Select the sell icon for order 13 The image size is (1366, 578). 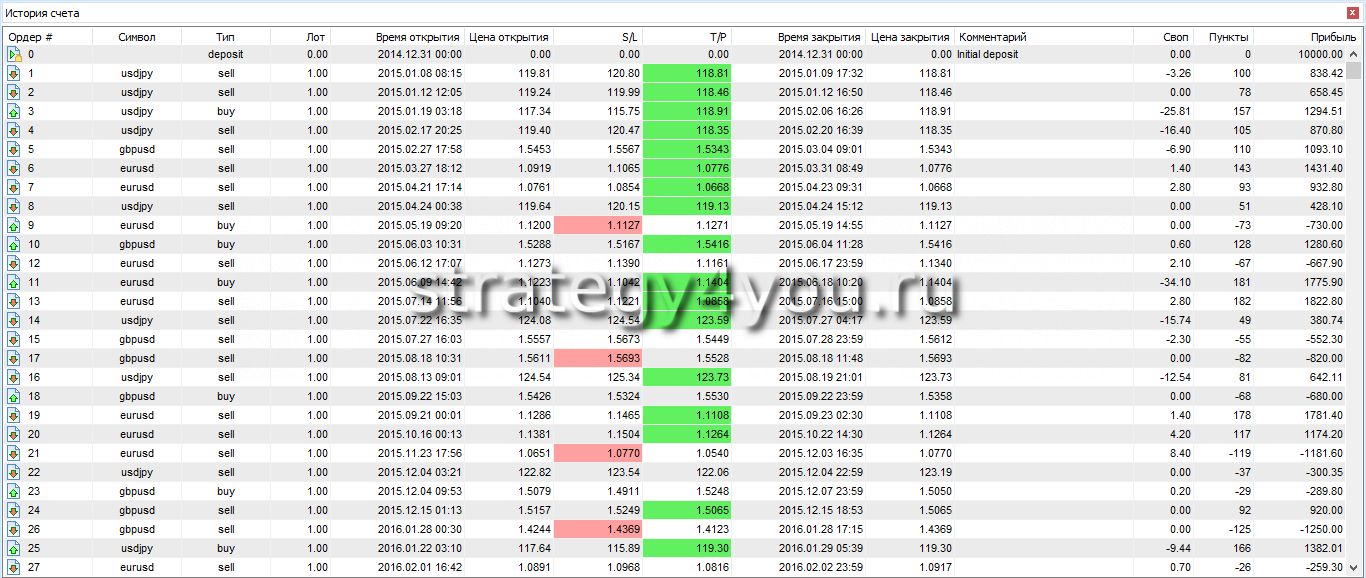tap(14, 302)
